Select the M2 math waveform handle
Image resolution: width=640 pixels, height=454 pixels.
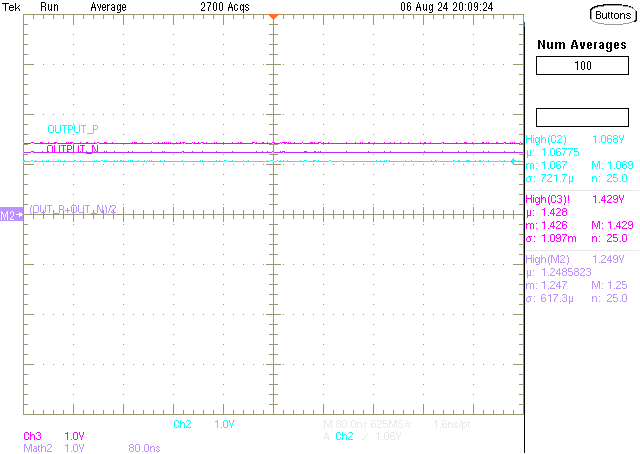(x=11, y=215)
